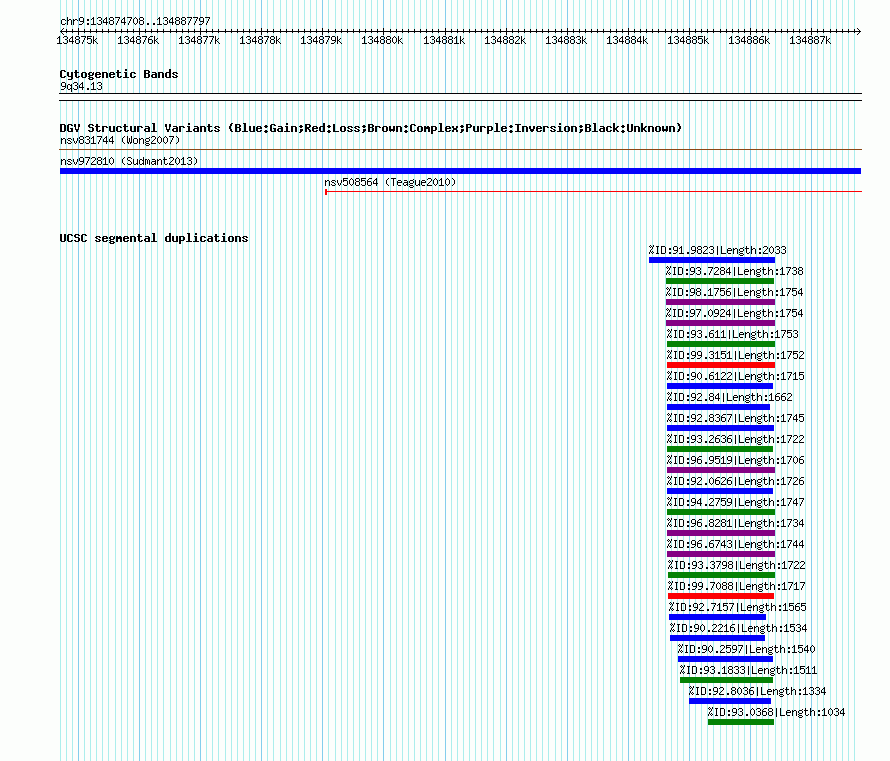Click the chr9:134874708..134887797 region label

click(135, 21)
